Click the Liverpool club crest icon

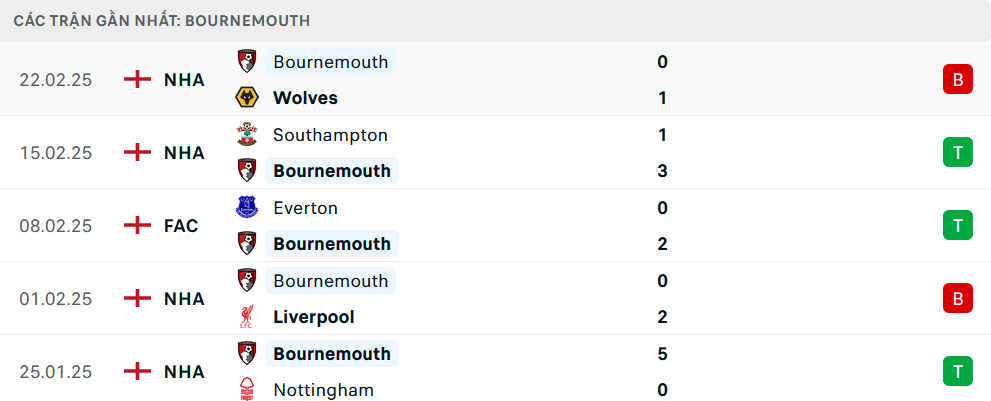point(246,317)
